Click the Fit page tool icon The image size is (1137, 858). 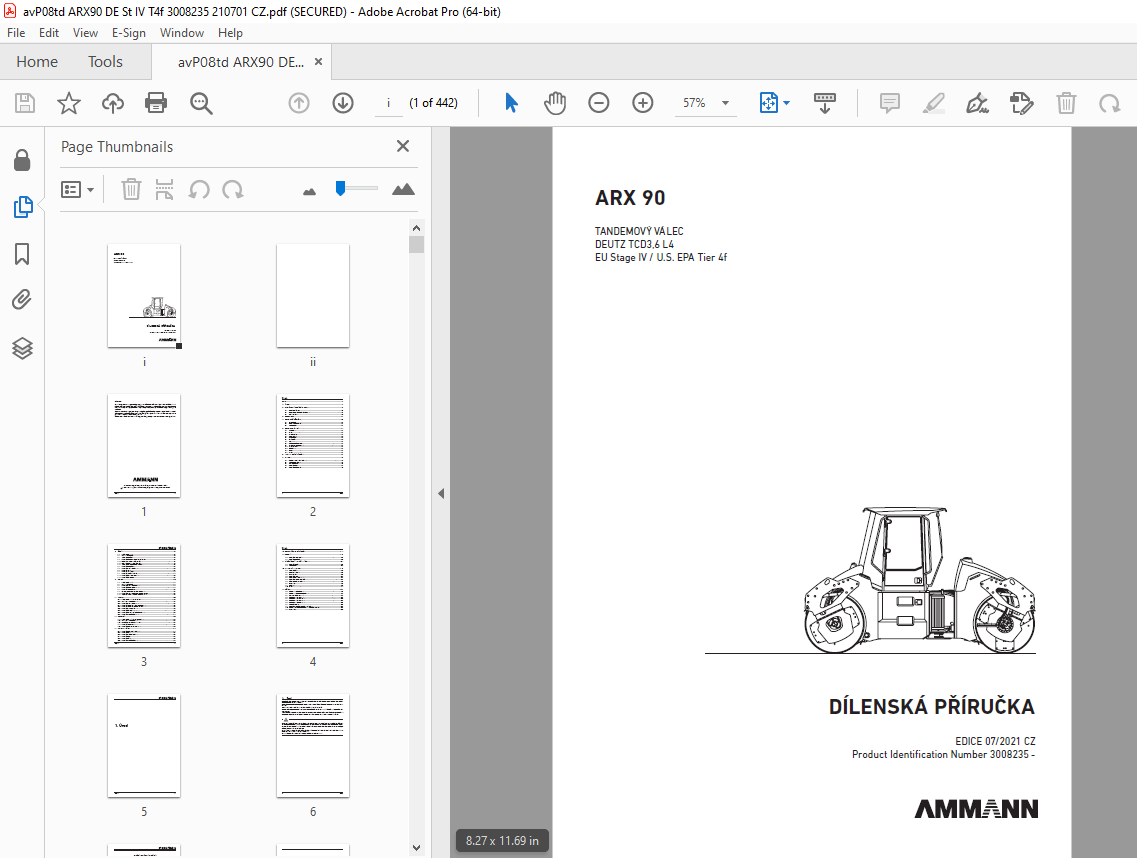click(769, 103)
